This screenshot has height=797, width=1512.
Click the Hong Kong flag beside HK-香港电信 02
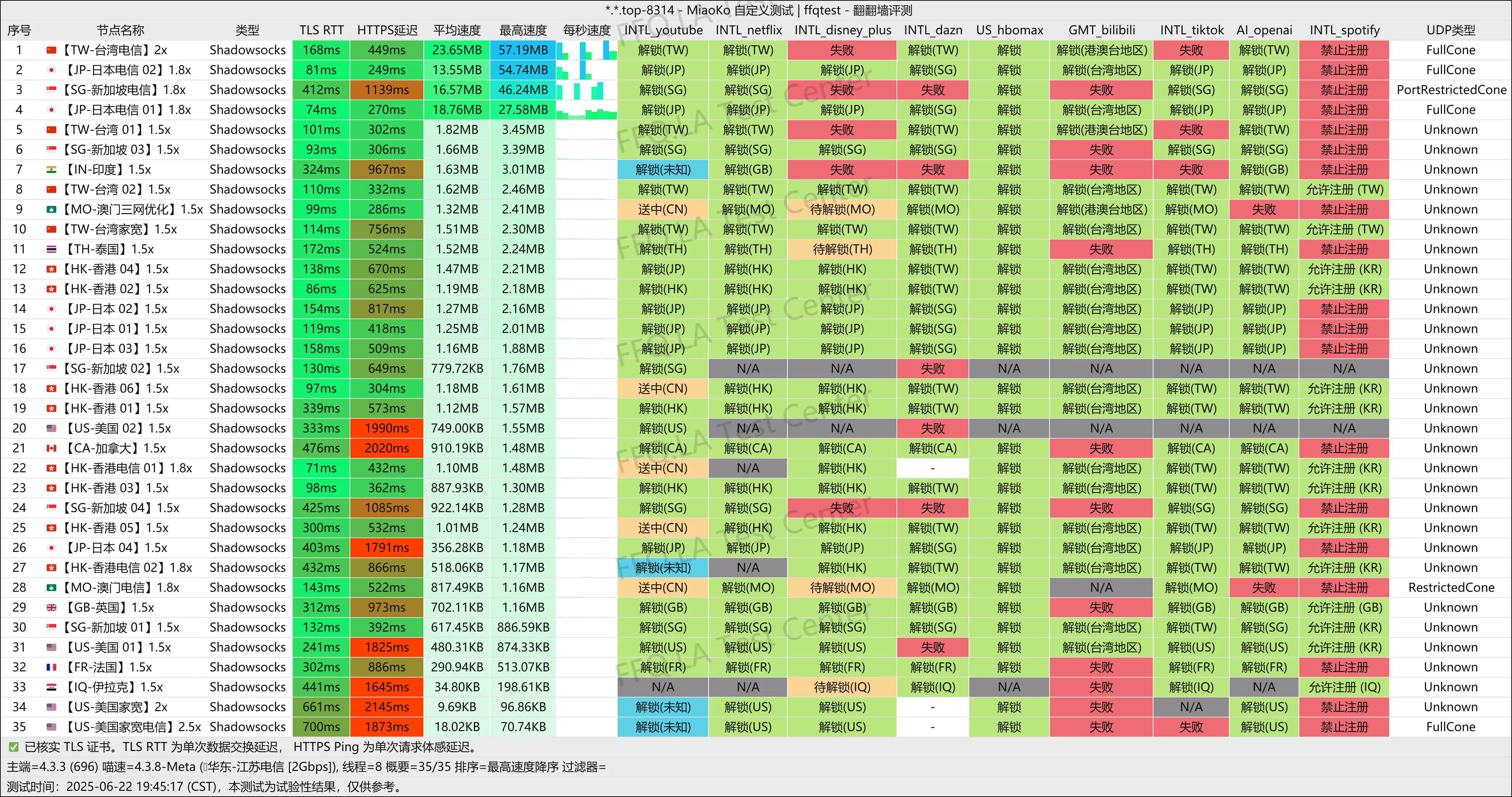click(x=51, y=568)
